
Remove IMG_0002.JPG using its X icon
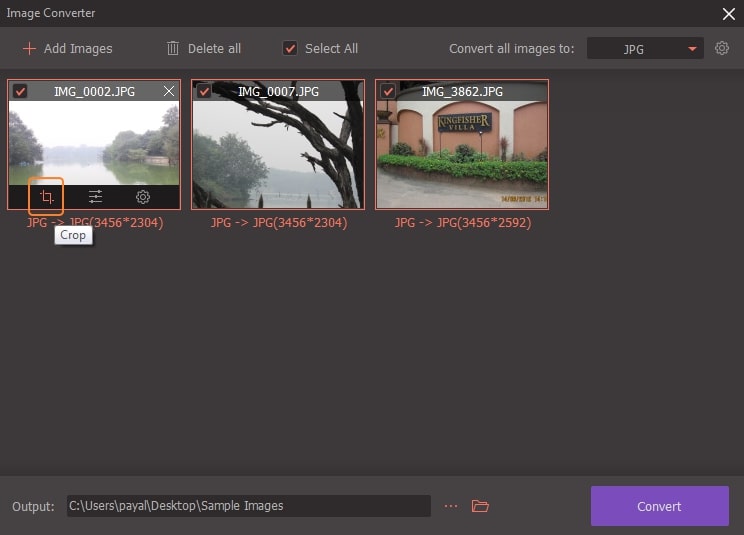point(169,91)
